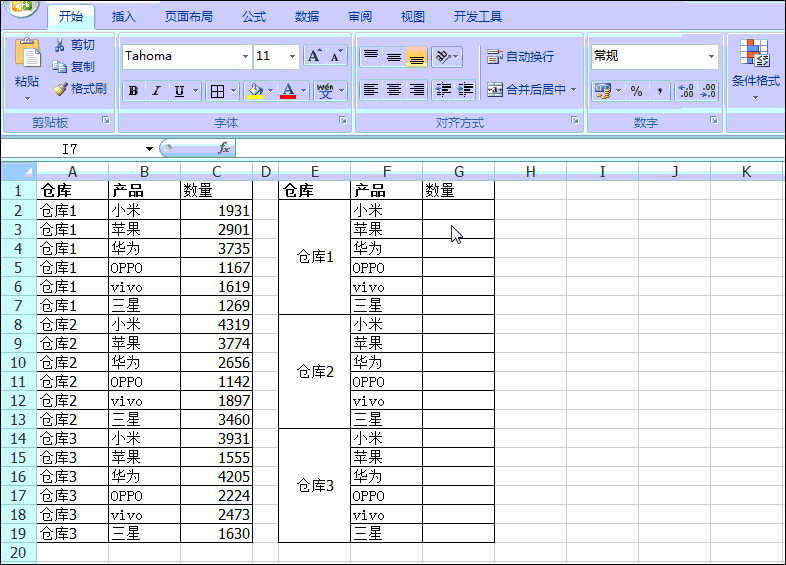Toggle Bold formatting
Viewport: 786px width, 565px height.
[x=133, y=91]
